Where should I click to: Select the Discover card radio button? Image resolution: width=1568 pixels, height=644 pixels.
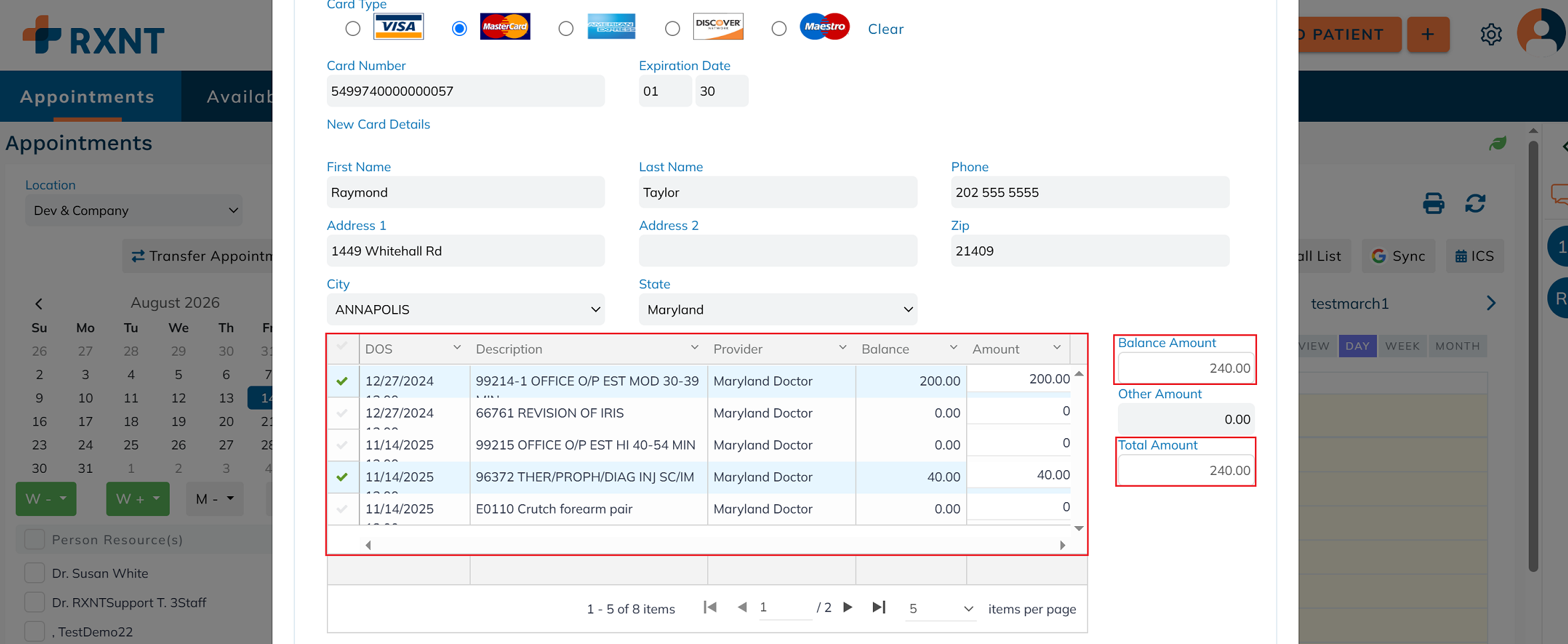click(672, 29)
